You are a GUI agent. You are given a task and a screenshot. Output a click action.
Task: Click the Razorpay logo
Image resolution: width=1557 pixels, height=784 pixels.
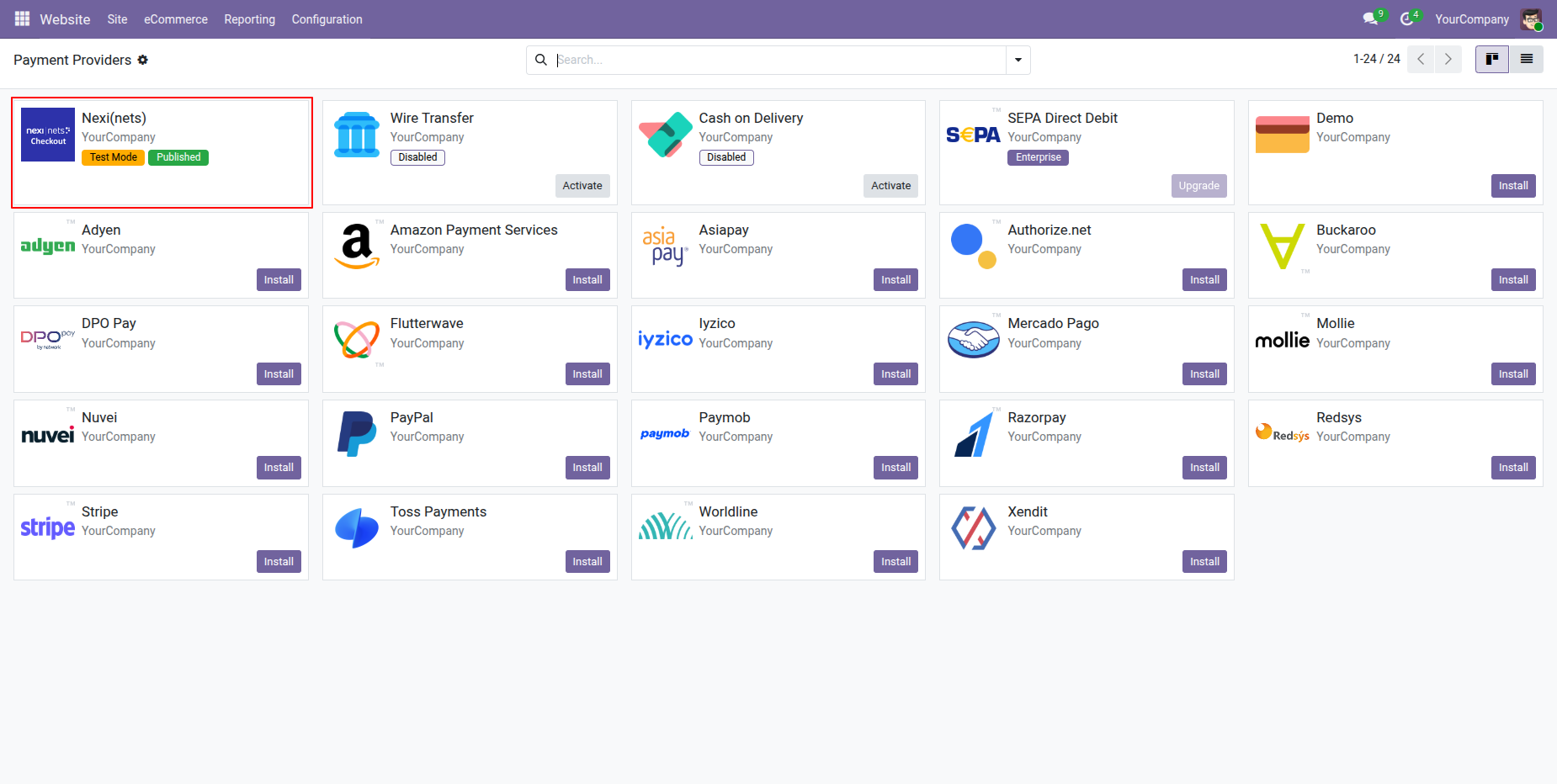[973, 434]
